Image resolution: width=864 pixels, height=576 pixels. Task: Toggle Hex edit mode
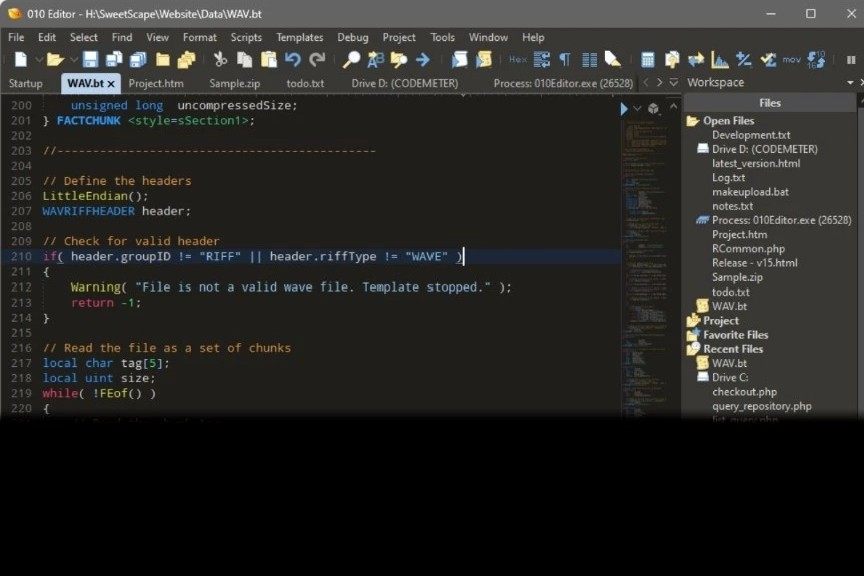517,60
